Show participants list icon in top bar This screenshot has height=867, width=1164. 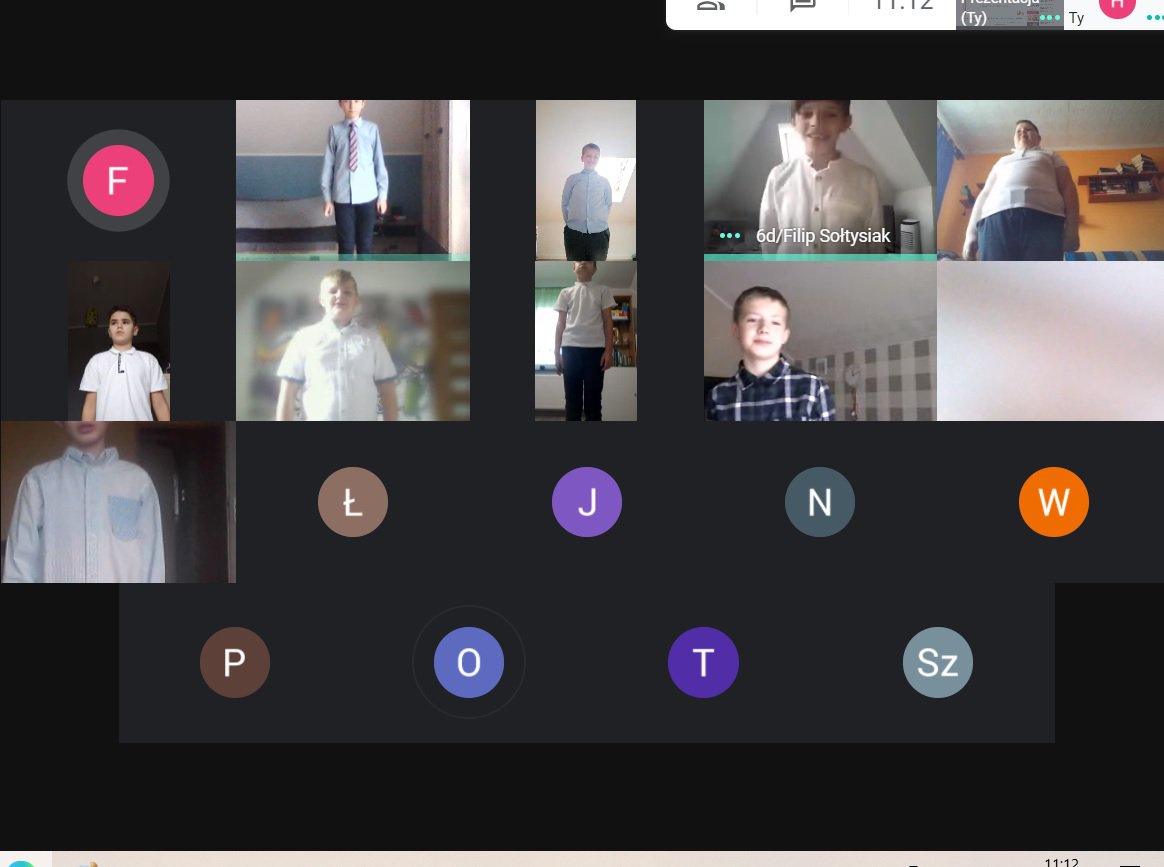coord(711,6)
